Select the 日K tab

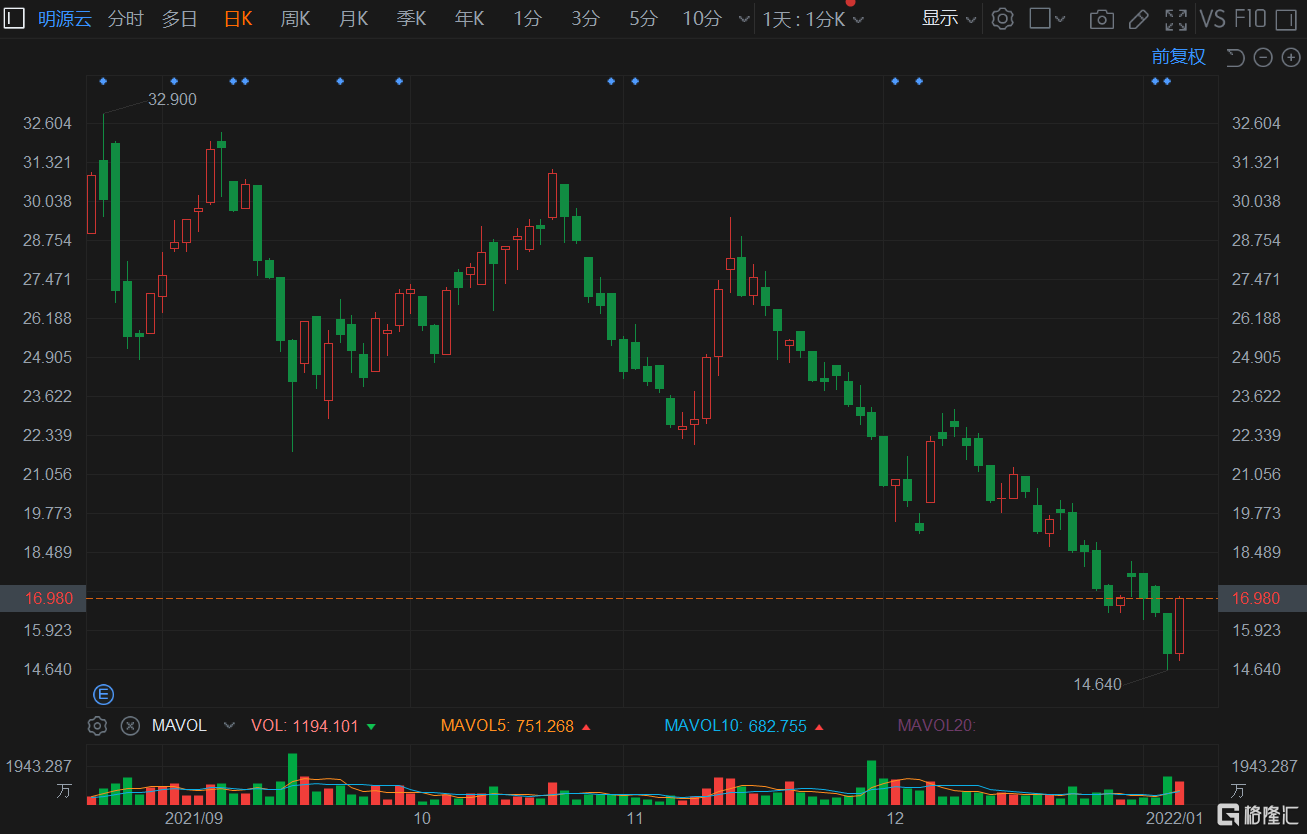point(238,19)
